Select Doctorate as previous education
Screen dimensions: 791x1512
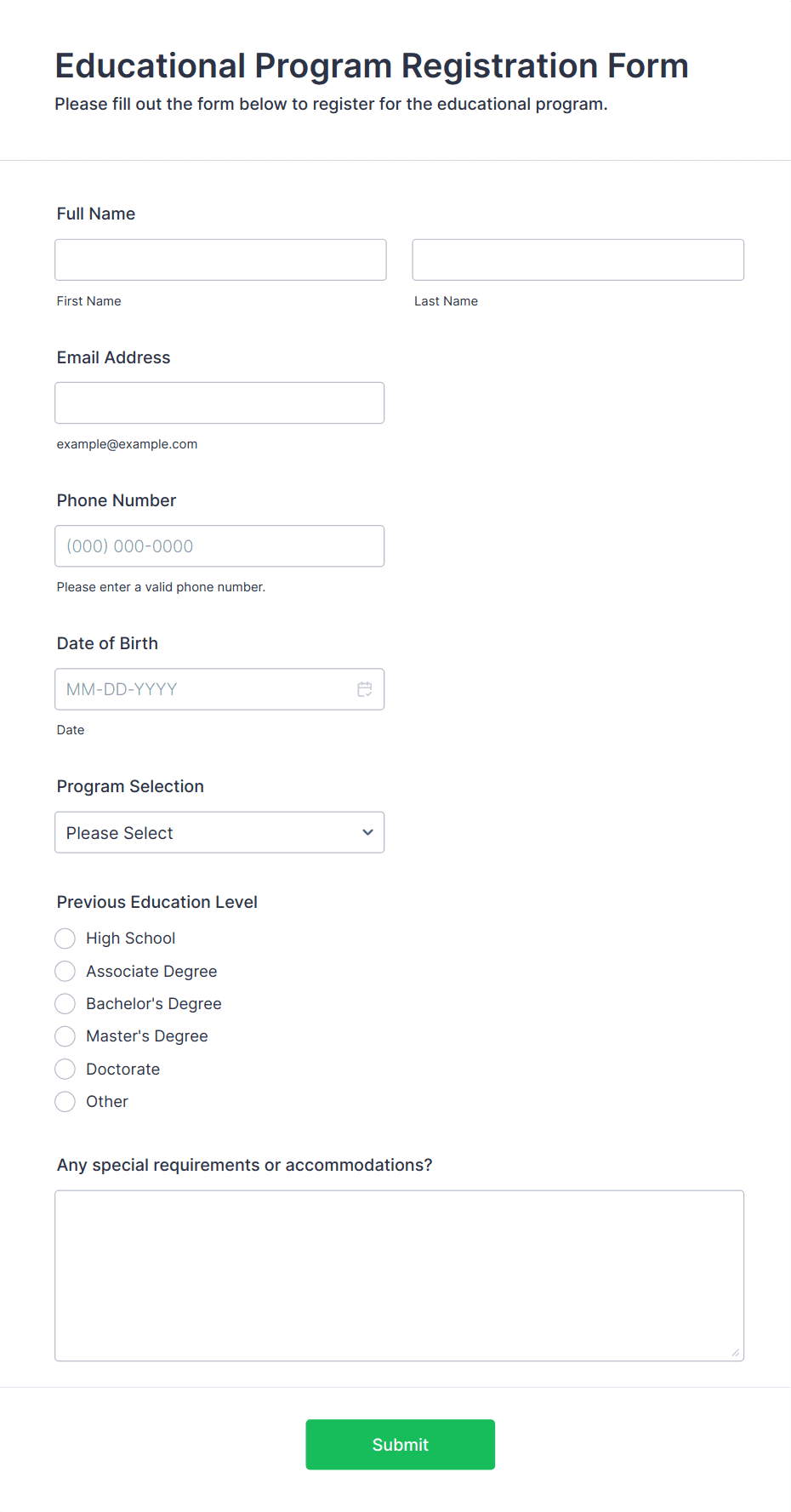coord(65,1069)
